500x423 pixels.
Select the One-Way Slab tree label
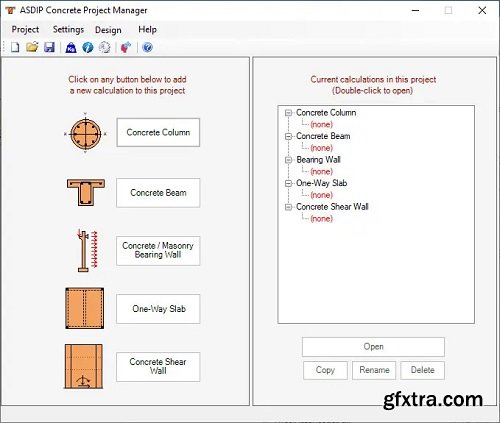[322, 183]
